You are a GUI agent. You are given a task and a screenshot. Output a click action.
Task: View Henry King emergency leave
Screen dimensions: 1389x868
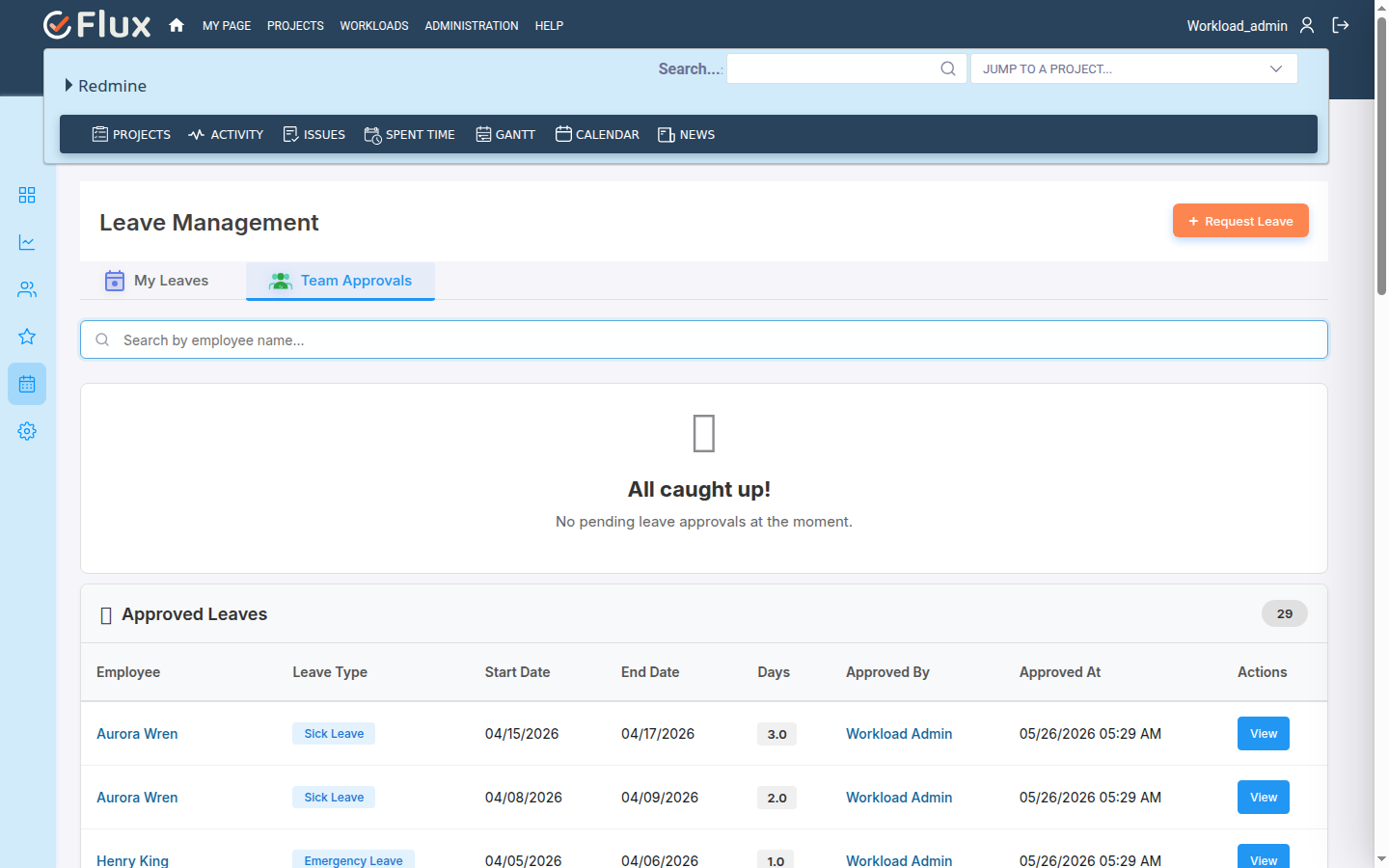1264,856
